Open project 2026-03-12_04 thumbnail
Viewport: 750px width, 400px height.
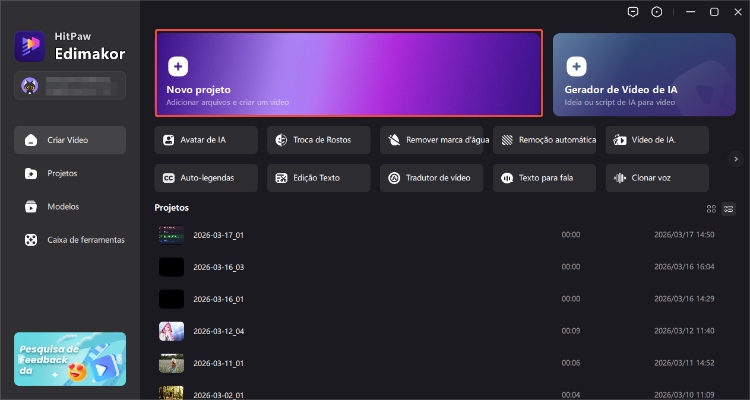click(171, 332)
